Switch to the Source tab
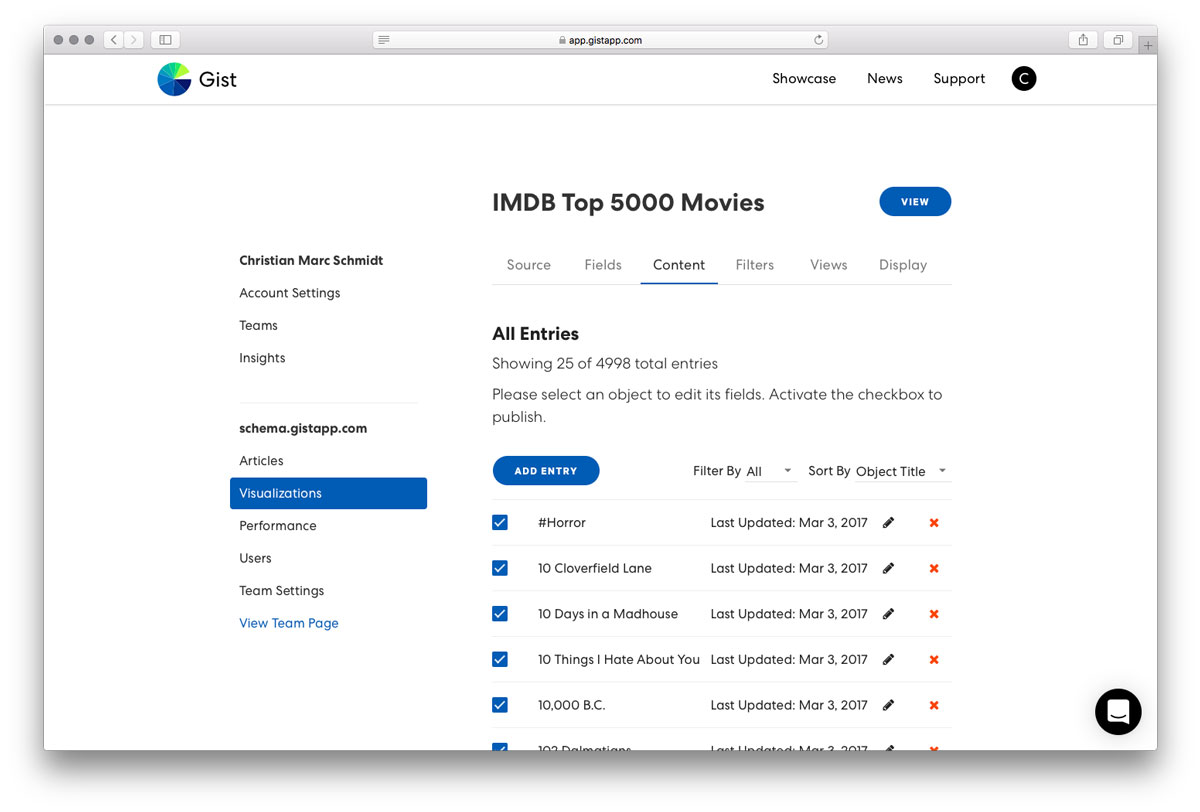 point(529,265)
